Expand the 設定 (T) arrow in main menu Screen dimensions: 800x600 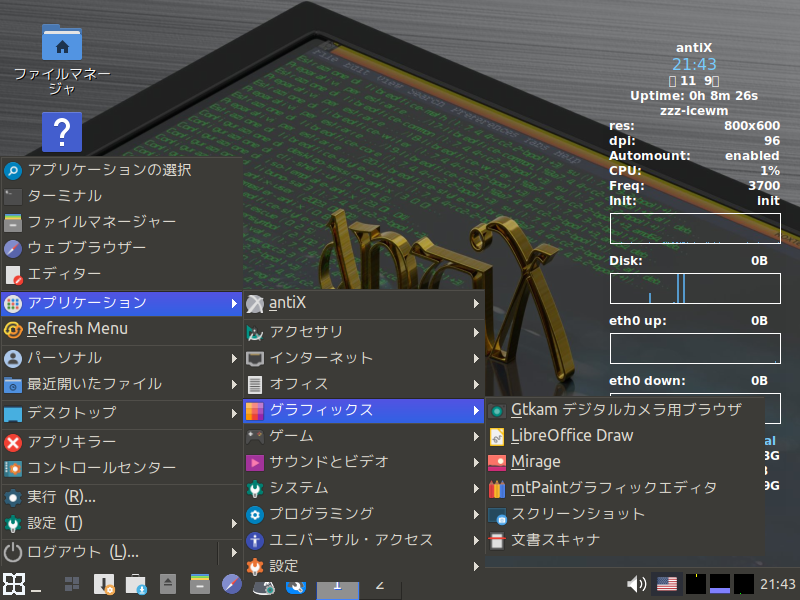234,523
